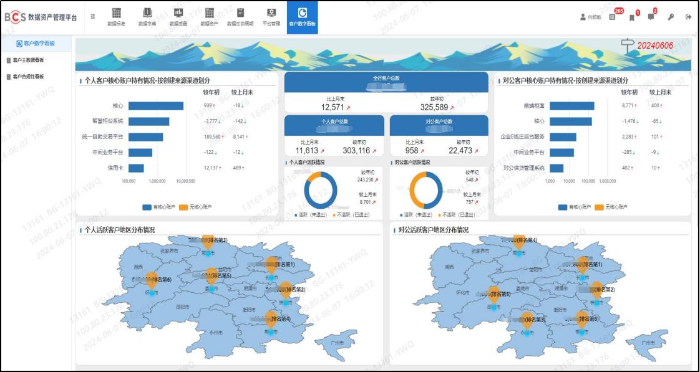
Task: Click the 对公信贷管理系统 bar in corporate chart
Action: coord(557,168)
